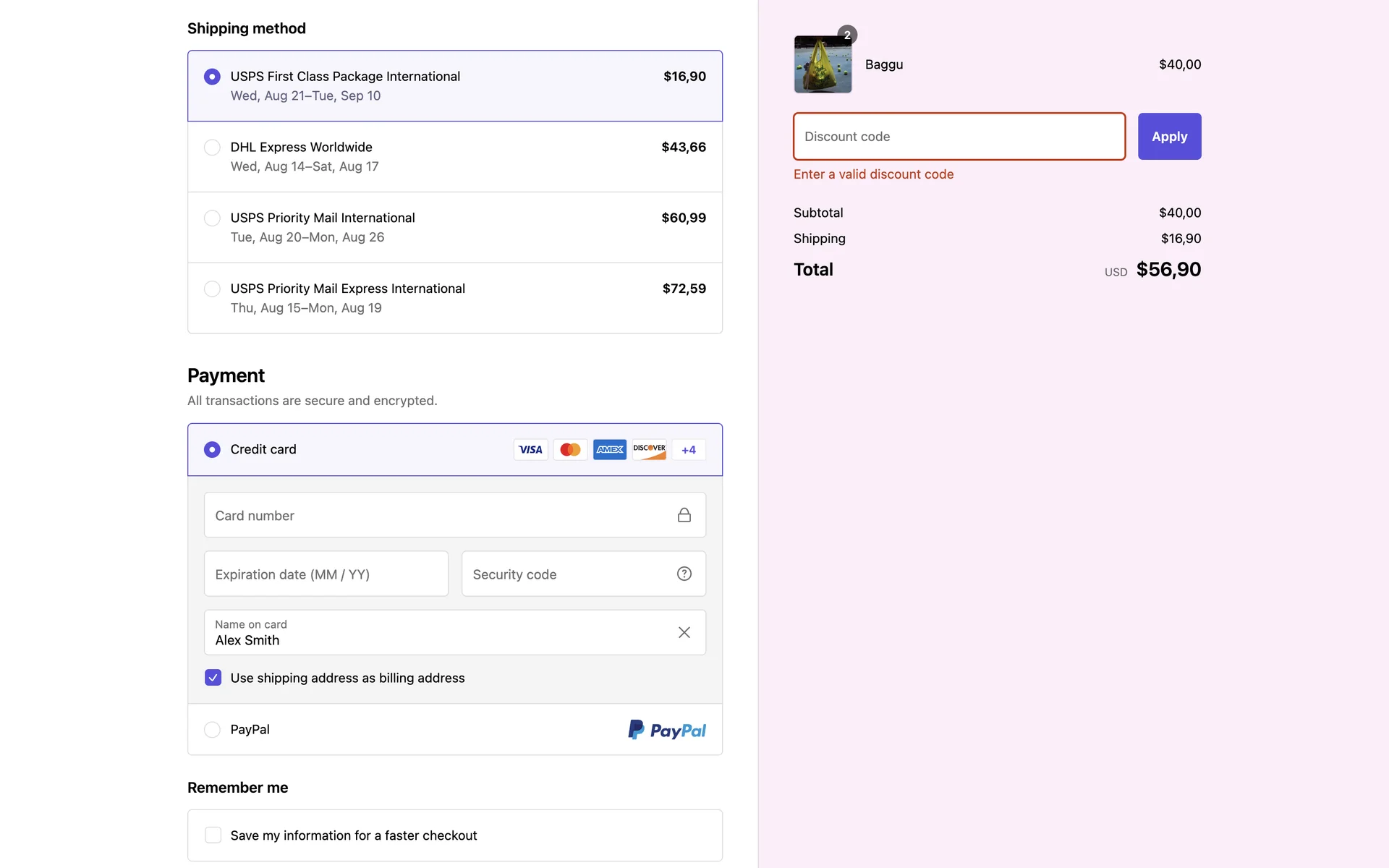The height and width of the screenshot is (868, 1389).
Task: Click the AMEX card icon
Action: click(609, 449)
